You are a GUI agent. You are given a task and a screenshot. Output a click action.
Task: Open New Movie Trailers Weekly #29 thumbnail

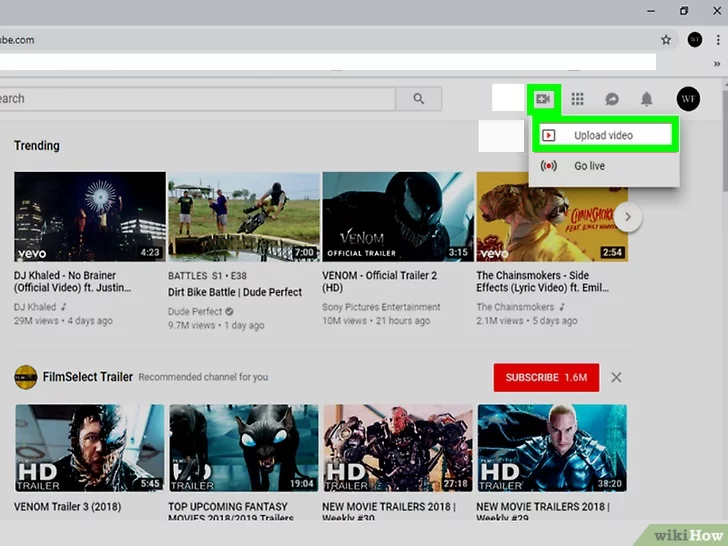pos(552,448)
